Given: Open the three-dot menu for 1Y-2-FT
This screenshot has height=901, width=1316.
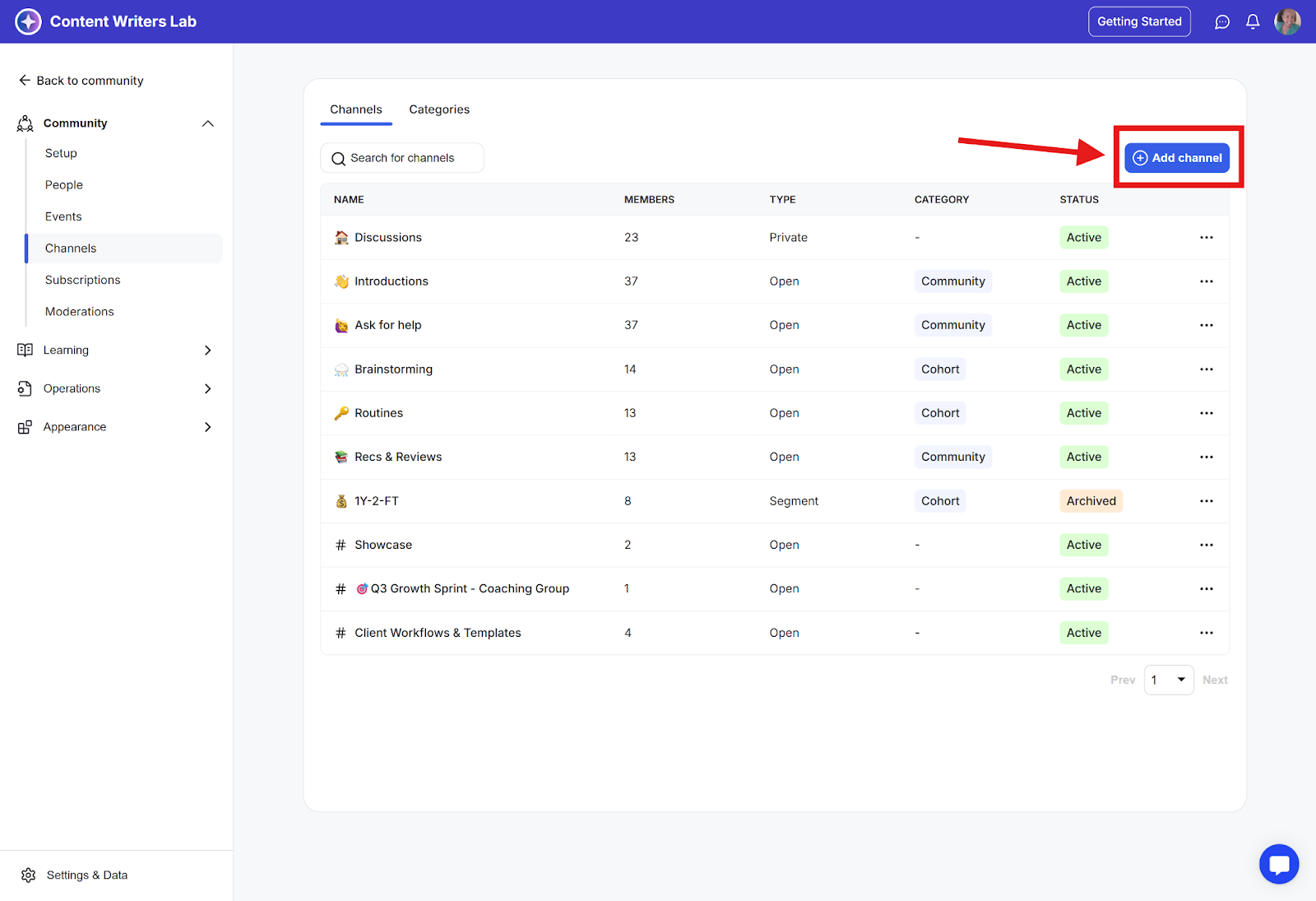Looking at the screenshot, I should click(x=1206, y=501).
